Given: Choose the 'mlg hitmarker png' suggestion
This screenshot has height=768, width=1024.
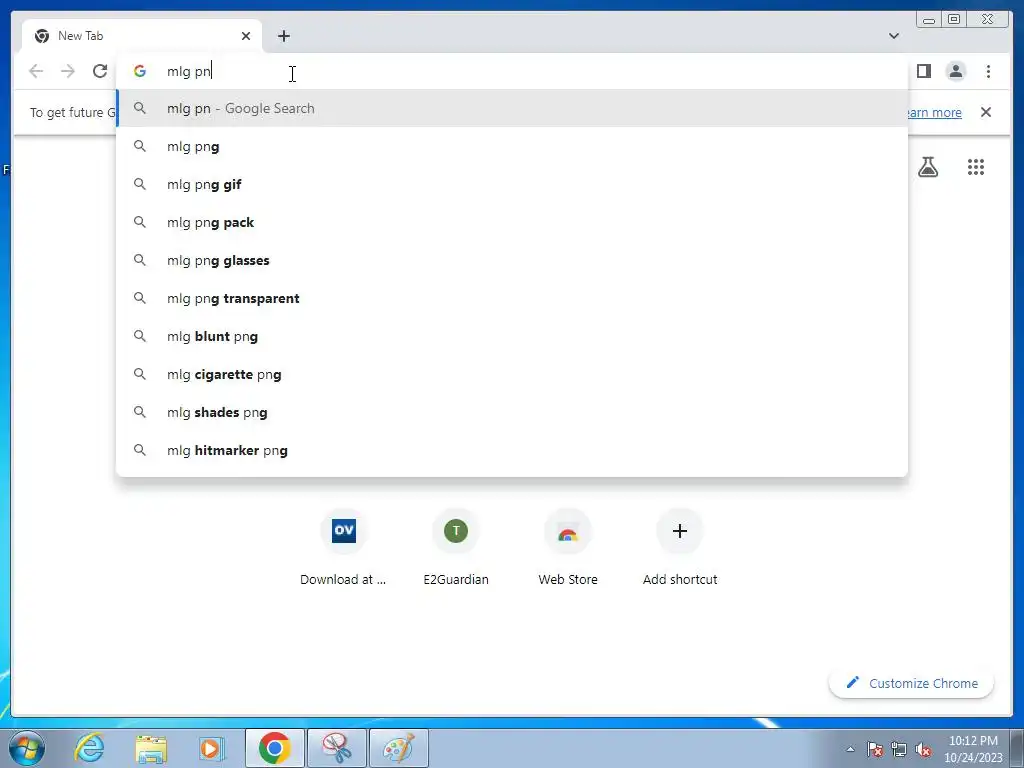Looking at the screenshot, I should [x=512, y=450].
